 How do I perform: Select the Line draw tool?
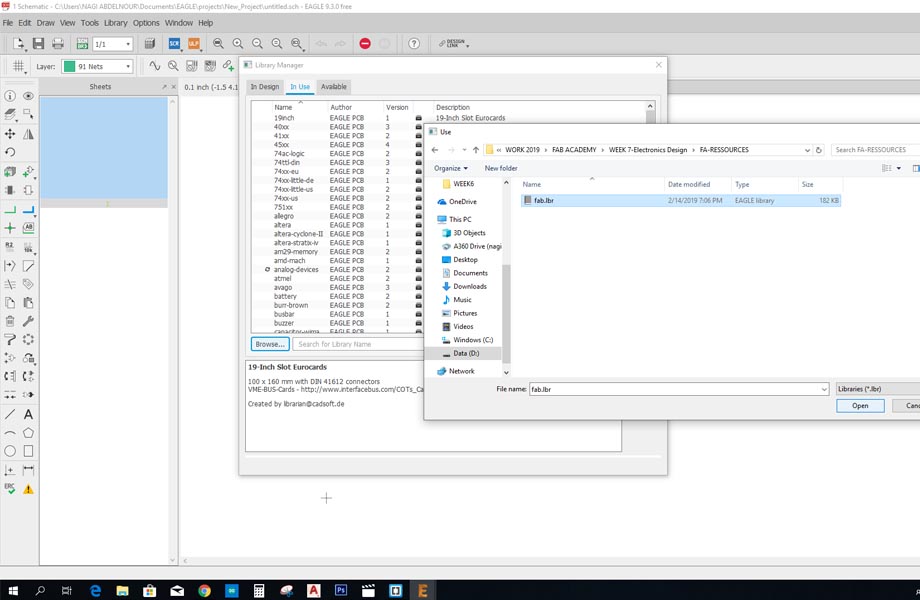click(10, 414)
